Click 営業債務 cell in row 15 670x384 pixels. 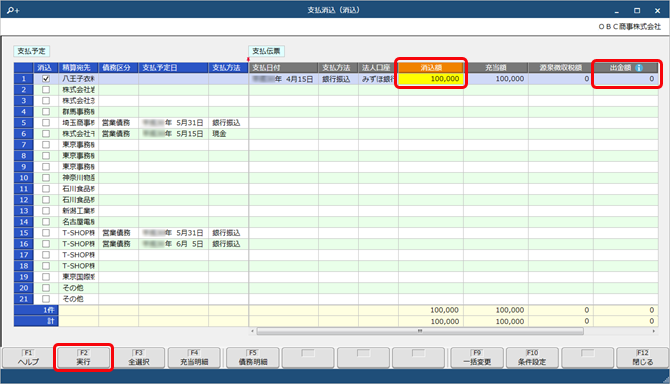click(x=118, y=233)
